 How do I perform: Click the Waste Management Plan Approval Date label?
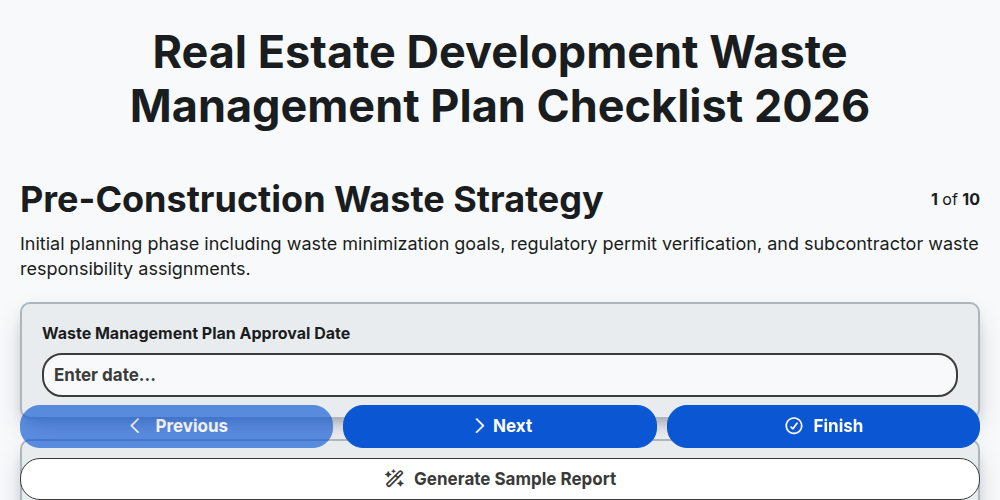coord(196,334)
